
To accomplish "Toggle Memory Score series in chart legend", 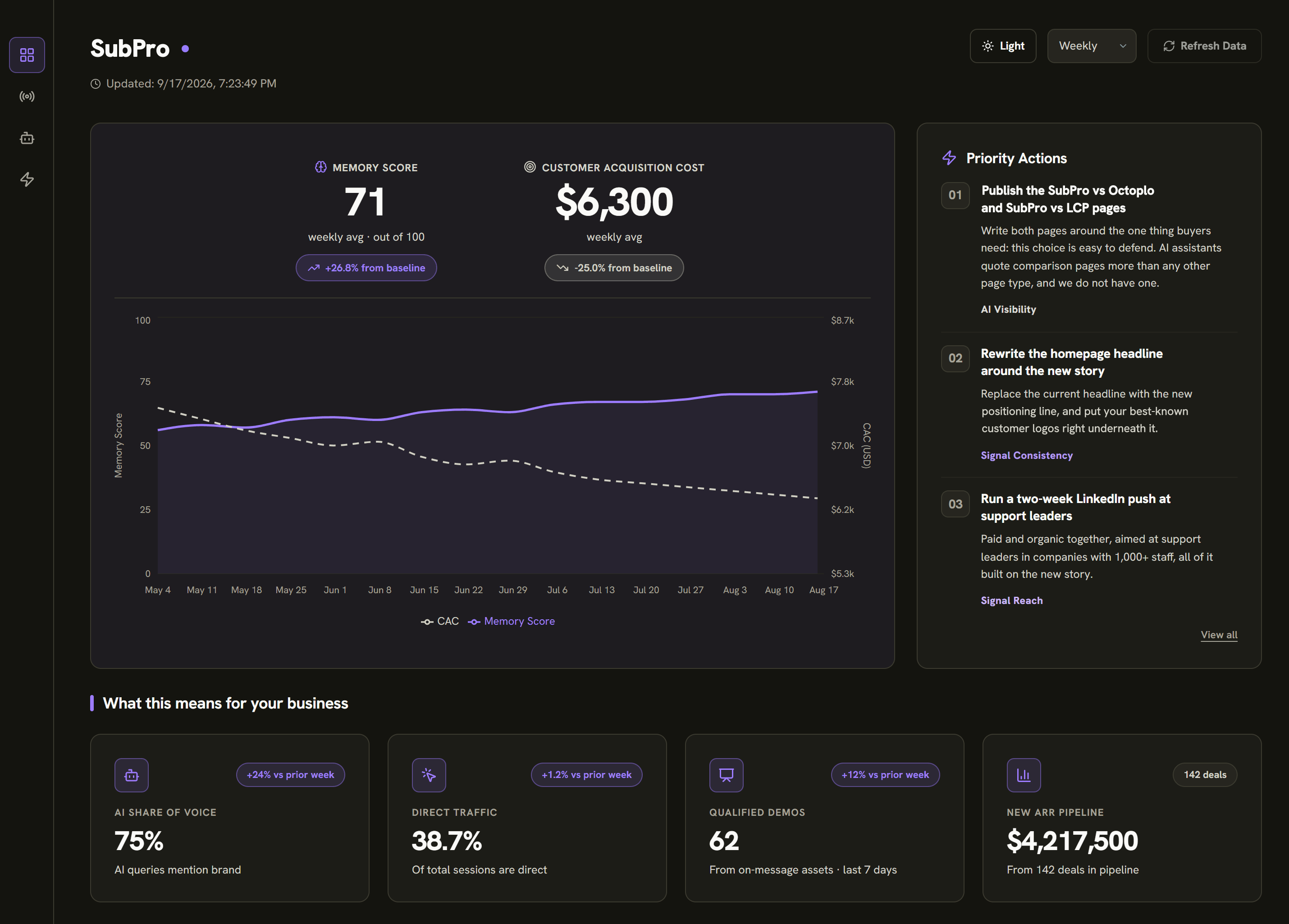I will (512, 621).
